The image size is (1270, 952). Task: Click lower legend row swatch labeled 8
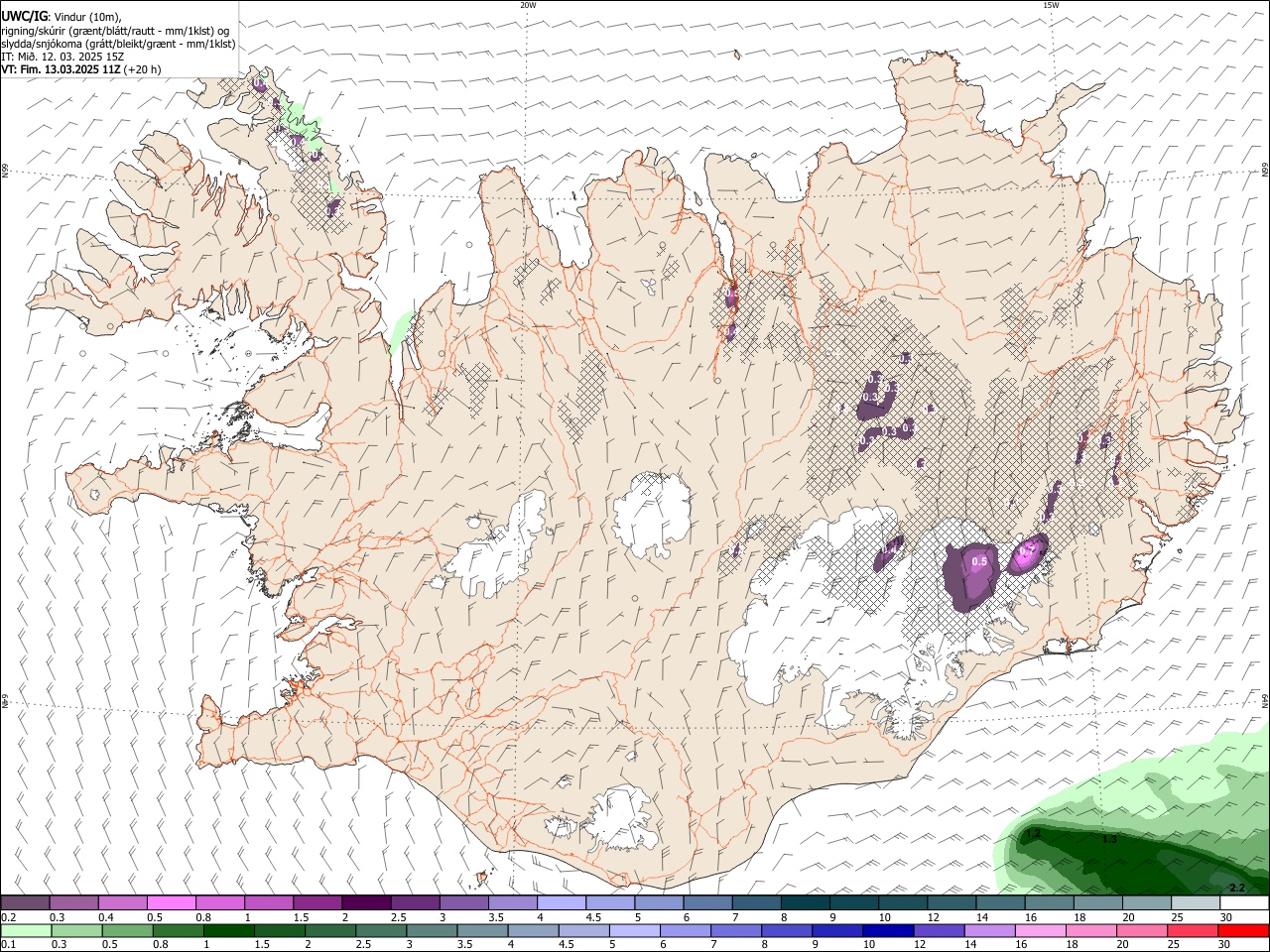pyautogui.click(x=787, y=931)
